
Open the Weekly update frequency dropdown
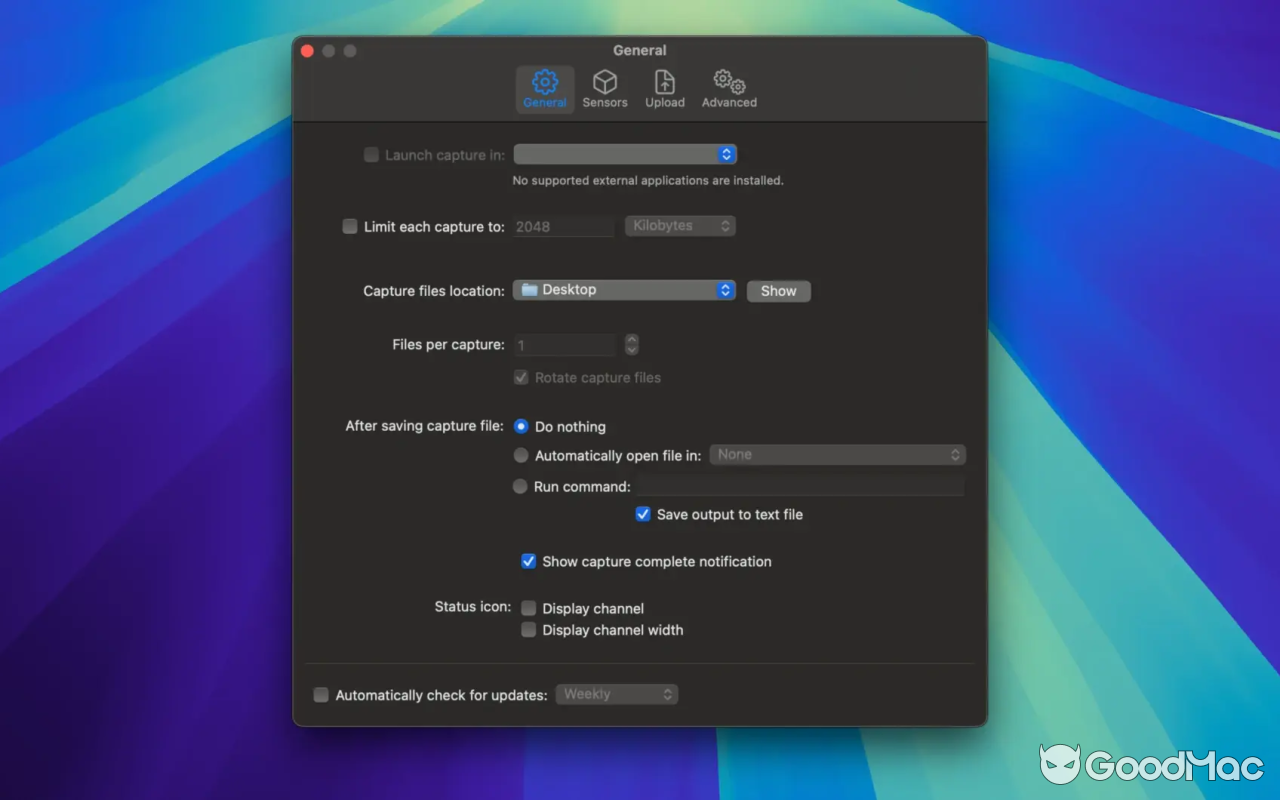(616, 693)
